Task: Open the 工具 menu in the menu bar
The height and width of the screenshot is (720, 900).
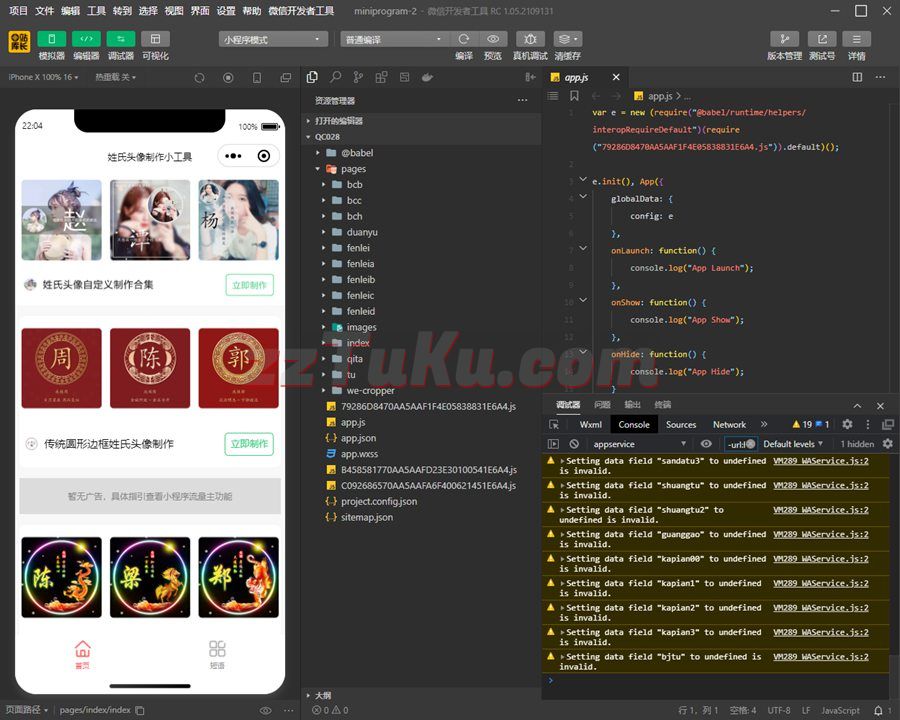Action: click(x=96, y=10)
